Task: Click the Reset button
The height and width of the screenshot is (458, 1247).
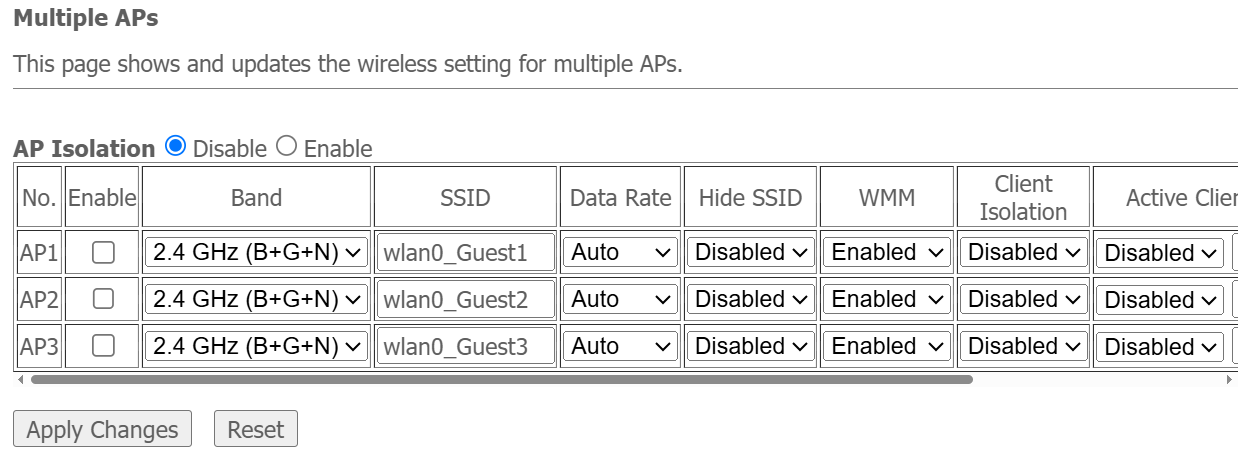Action: 255,430
